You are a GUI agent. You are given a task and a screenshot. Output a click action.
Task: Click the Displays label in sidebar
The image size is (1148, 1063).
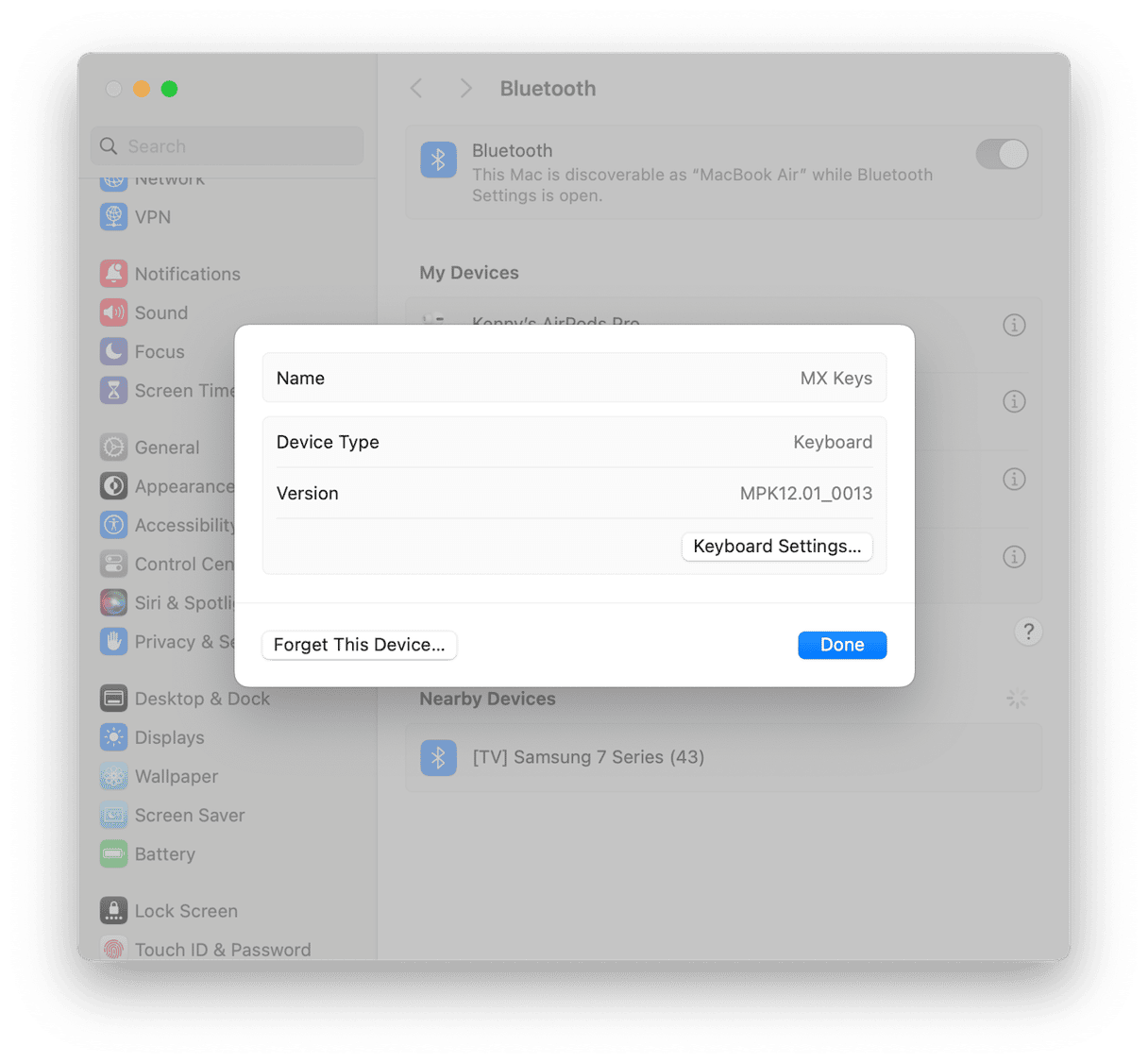tap(169, 737)
